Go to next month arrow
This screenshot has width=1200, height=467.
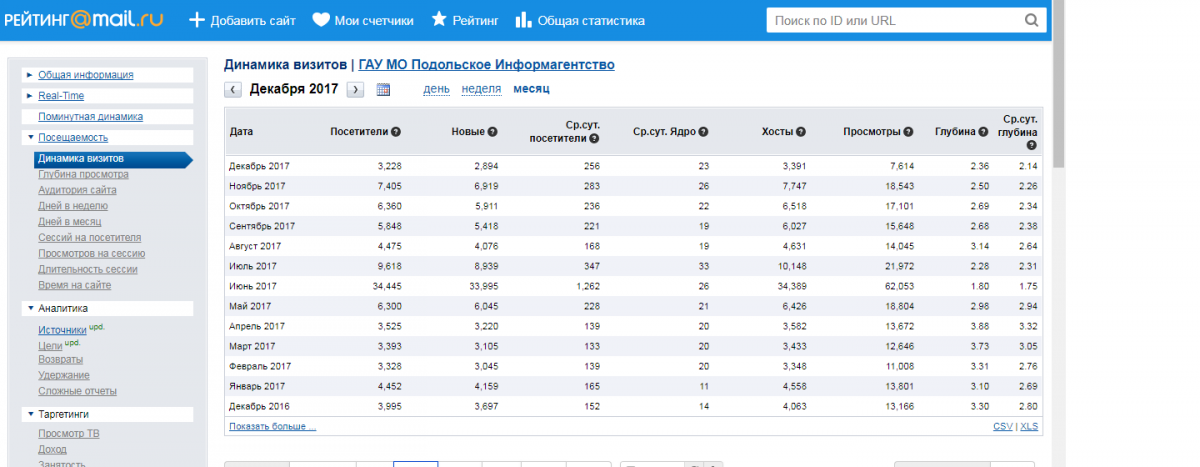355,89
